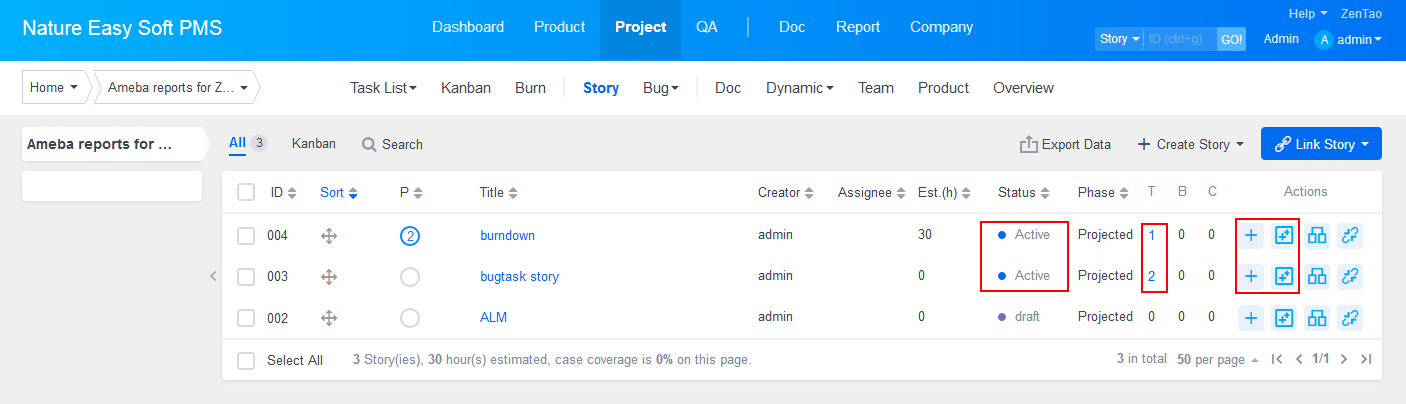Unlink the burndown story via chain icon
The height and width of the screenshot is (404, 1406).
tap(1350, 236)
